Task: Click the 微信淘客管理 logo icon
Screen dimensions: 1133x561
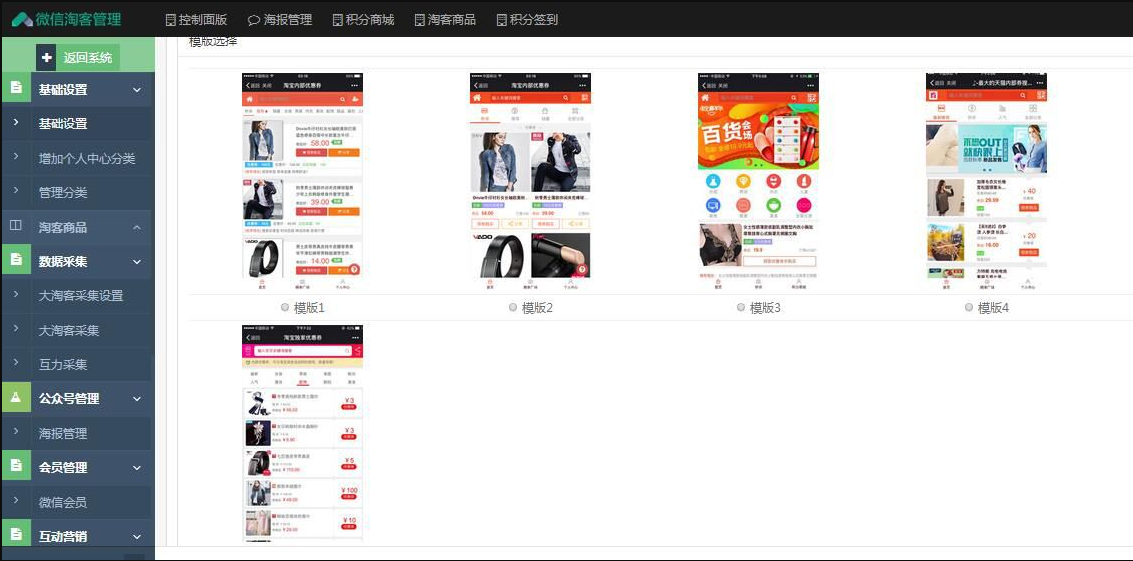Action: (21, 19)
